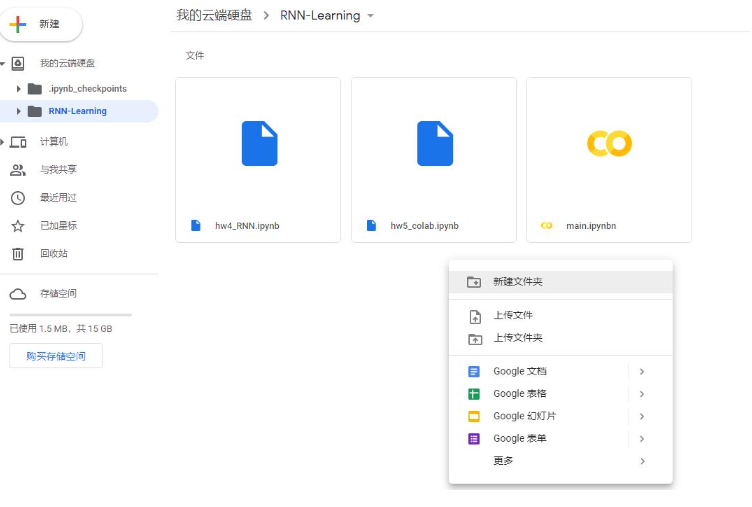Image resolution: width=752 pixels, height=507 pixels.
Task: Open Storage (存储空间) page
Action: (58, 294)
